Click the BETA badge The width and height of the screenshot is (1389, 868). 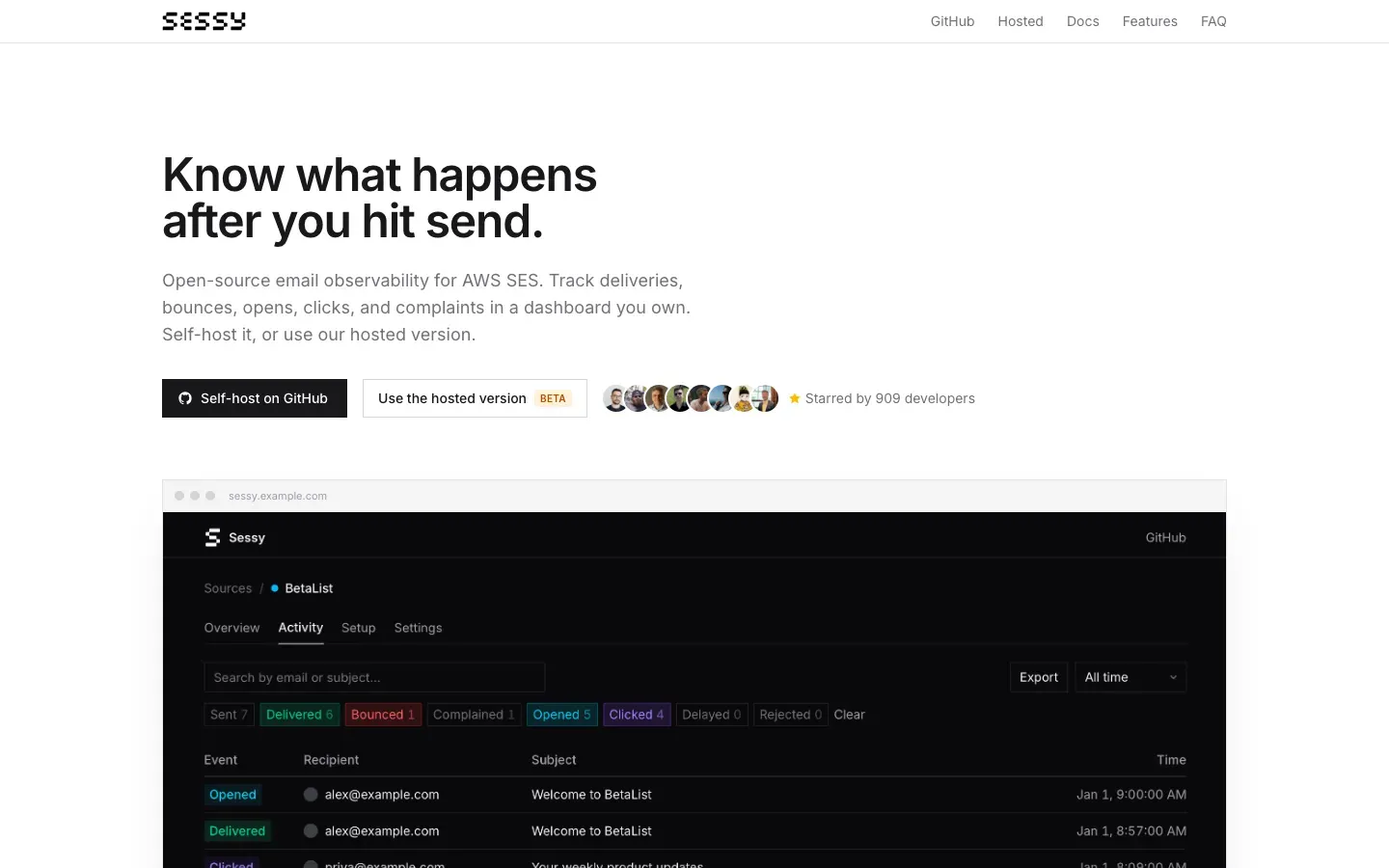[553, 398]
